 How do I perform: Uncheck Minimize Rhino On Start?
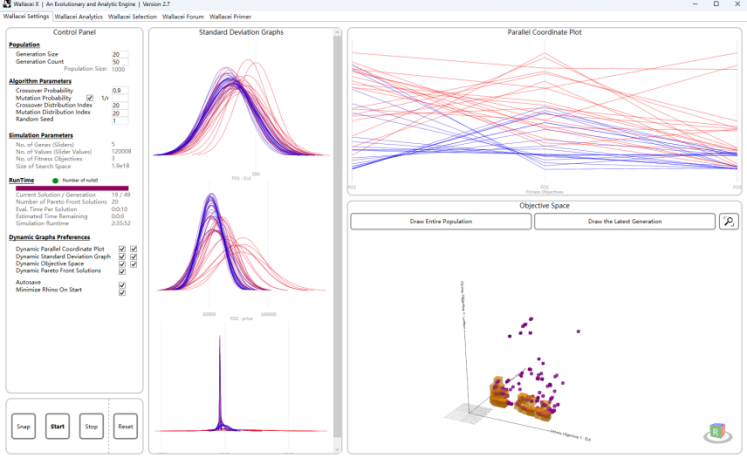coord(122,292)
